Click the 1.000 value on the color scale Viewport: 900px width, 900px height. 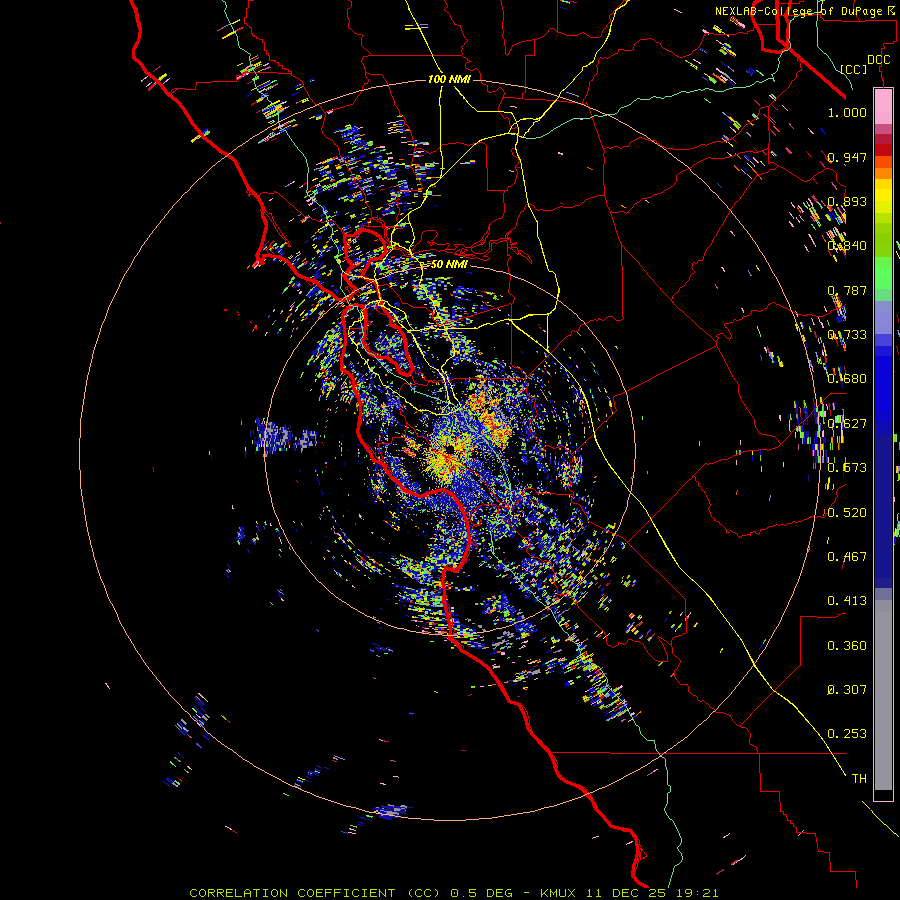pyautogui.click(x=847, y=112)
